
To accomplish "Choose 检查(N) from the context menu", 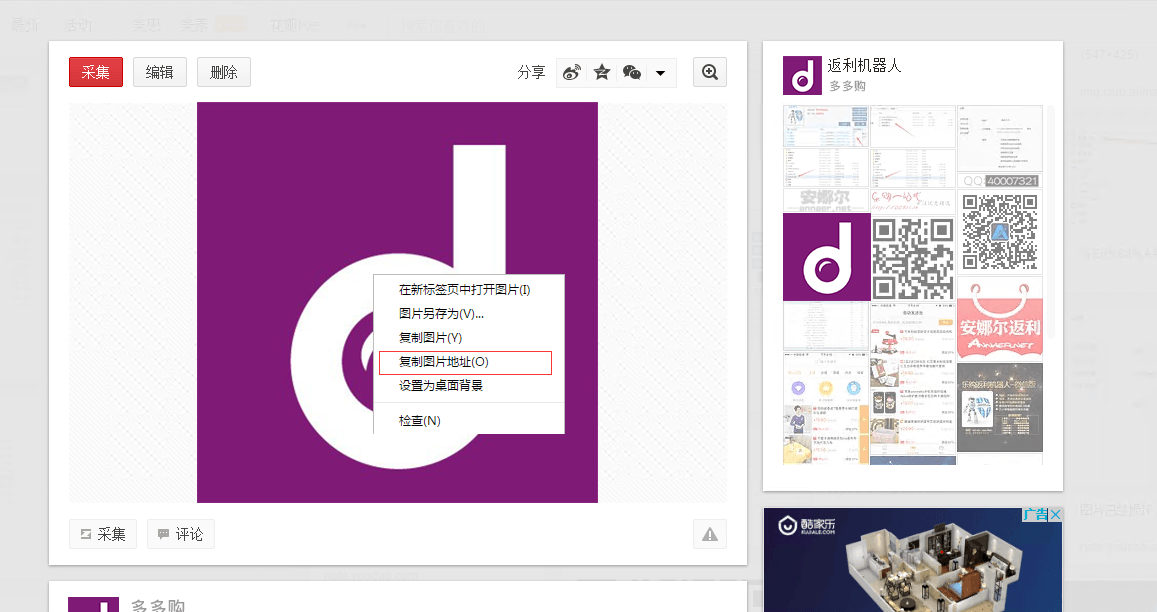I will coord(469,421).
